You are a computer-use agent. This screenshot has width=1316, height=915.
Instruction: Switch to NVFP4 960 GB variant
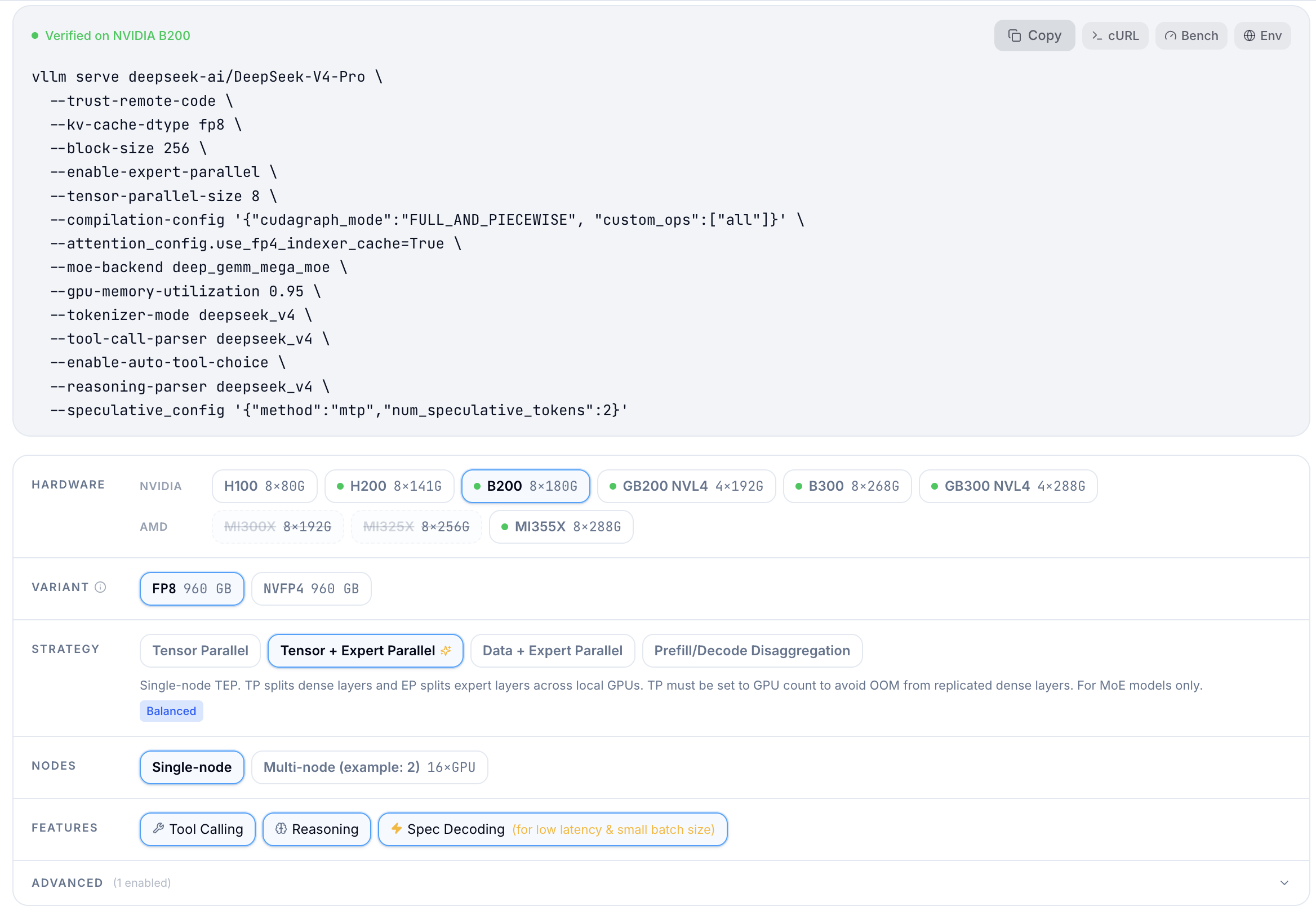311,589
